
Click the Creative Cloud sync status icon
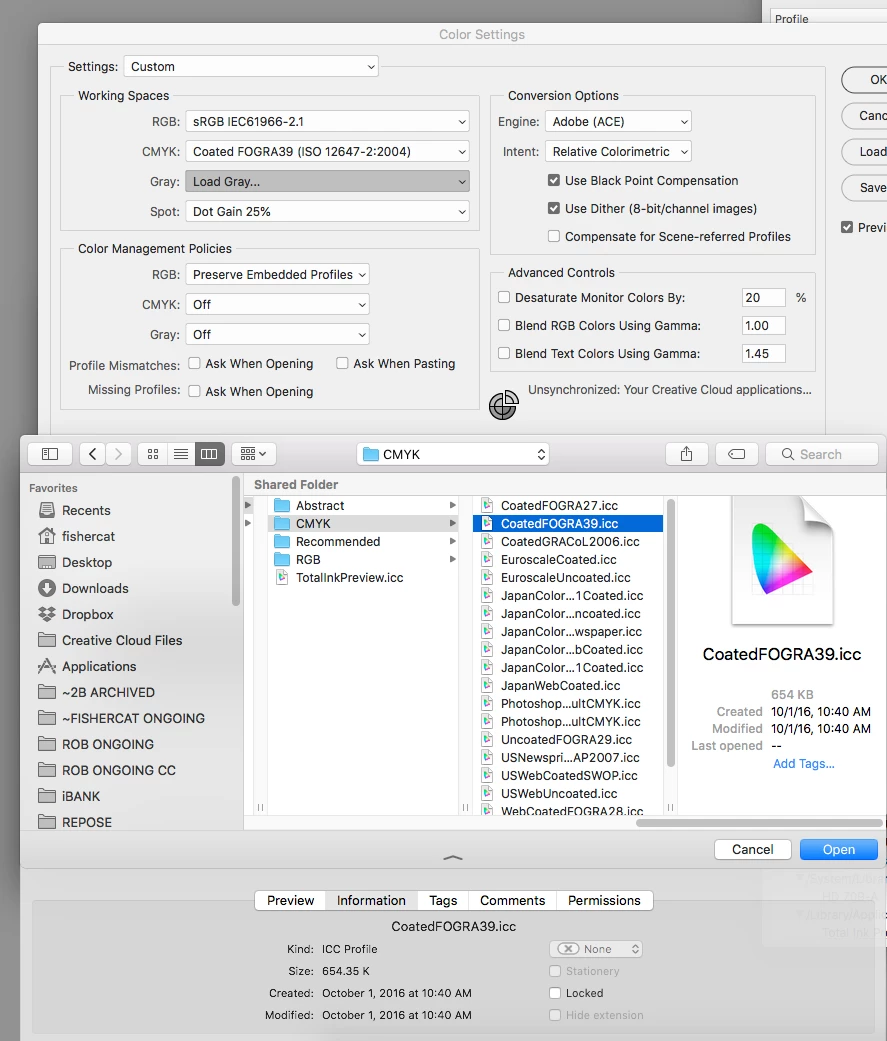504,405
